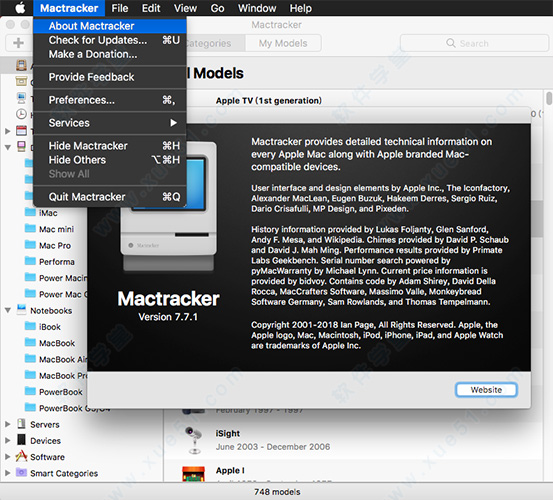Select the MacBook Air folder
This screenshot has width=553, height=500.
(x=56, y=359)
